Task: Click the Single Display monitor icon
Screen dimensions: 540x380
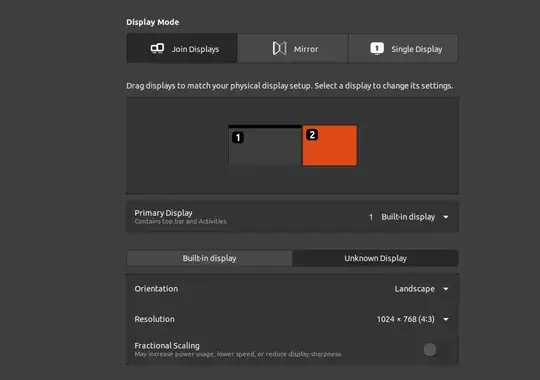Action: tap(377, 49)
